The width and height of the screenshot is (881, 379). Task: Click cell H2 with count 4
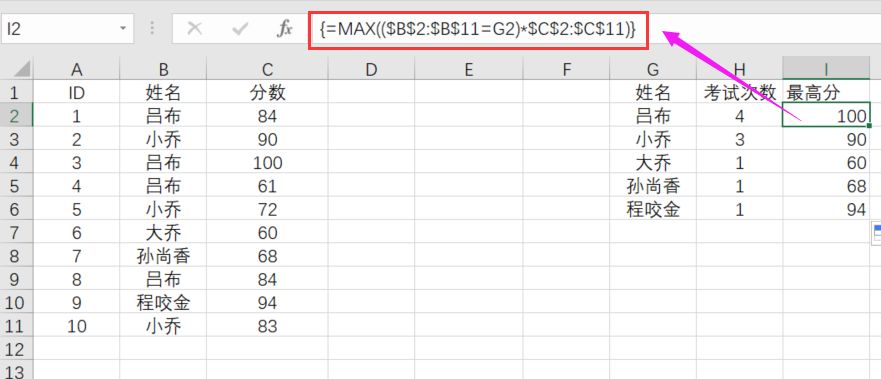(x=739, y=115)
